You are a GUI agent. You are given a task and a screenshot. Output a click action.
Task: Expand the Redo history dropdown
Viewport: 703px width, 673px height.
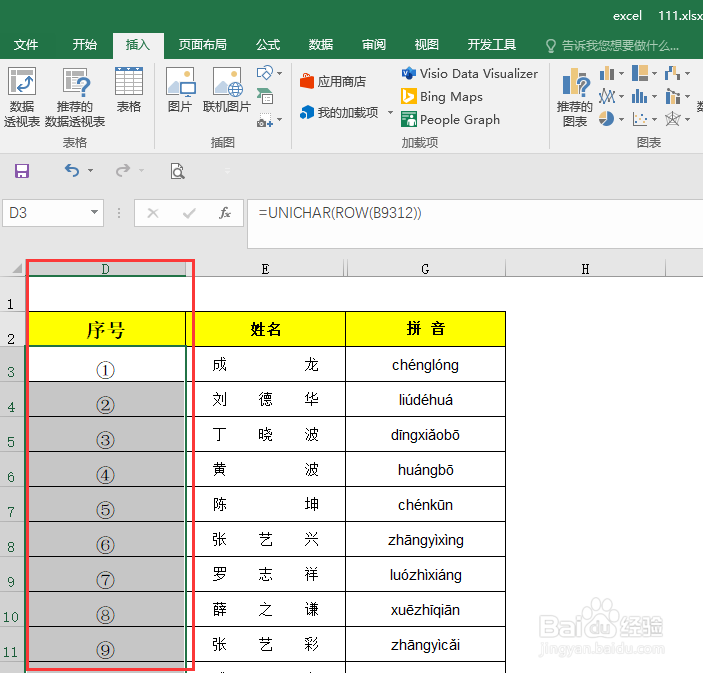click(x=142, y=170)
